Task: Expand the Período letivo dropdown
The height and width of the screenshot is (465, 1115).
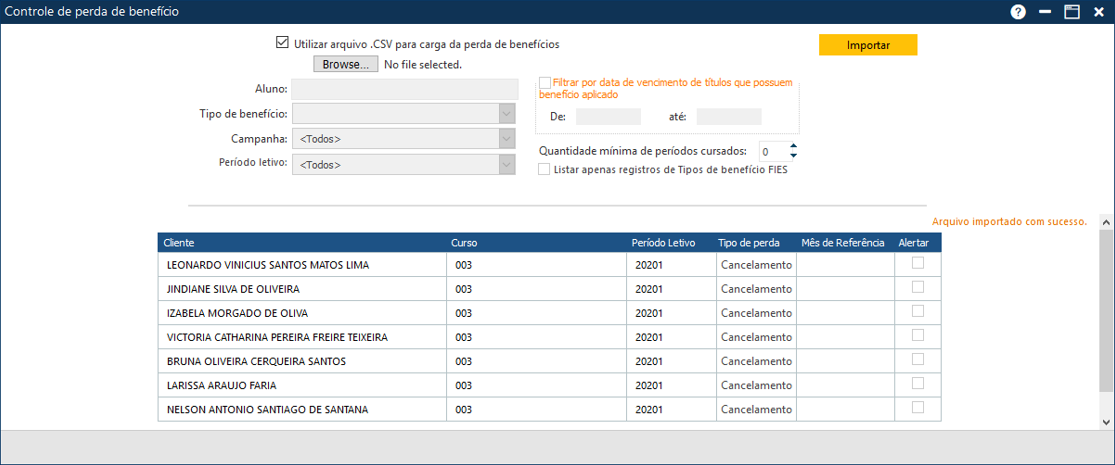Action: pos(506,164)
